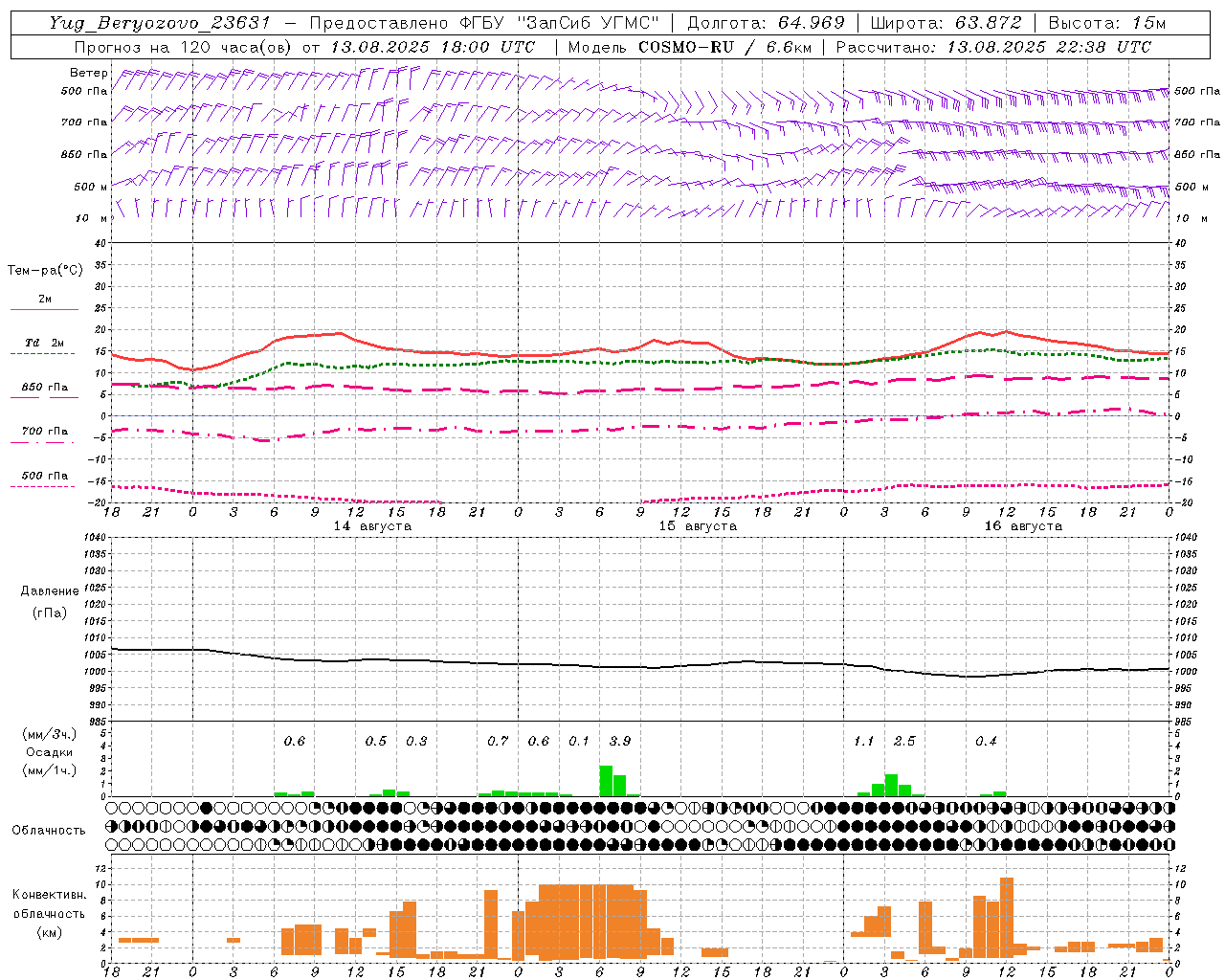The width and height of the screenshot is (1225, 980).
Task: Click the Облачность cloud cover label
Action: [x=49, y=831]
